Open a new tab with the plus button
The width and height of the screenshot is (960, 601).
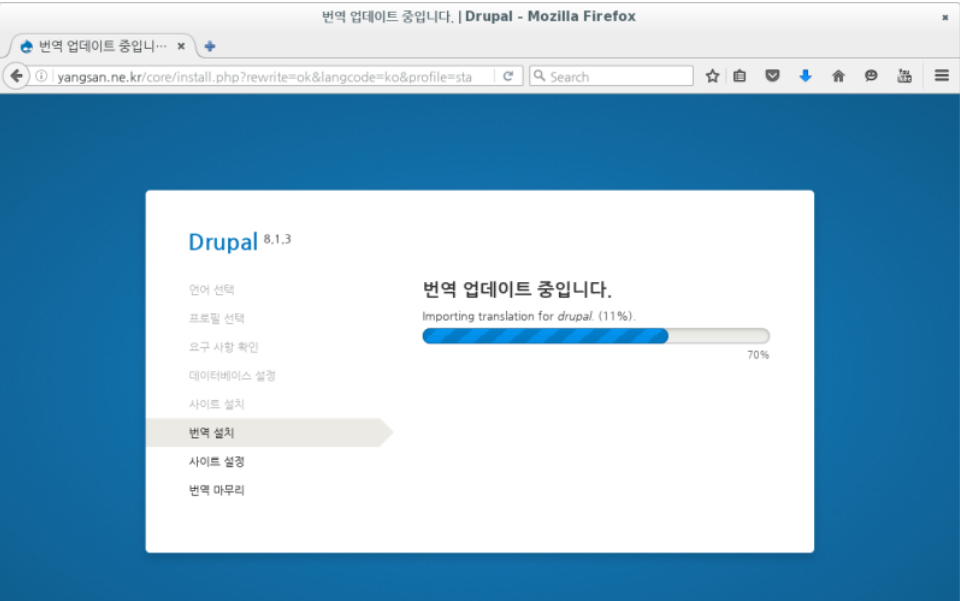[210, 46]
